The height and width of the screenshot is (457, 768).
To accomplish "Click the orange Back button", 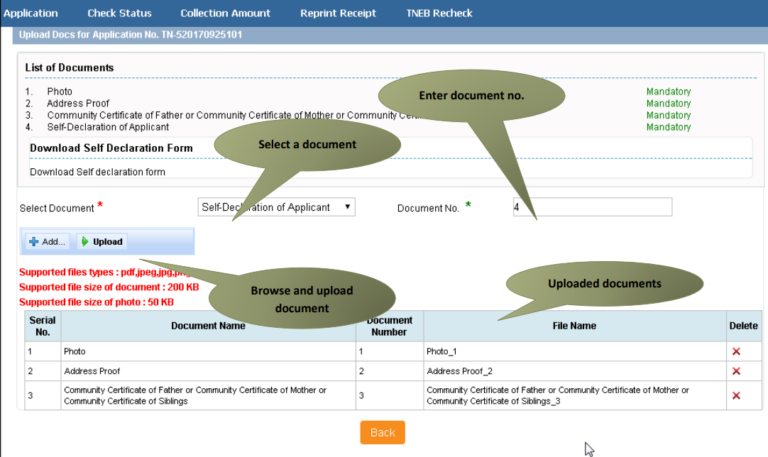I will [x=382, y=432].
